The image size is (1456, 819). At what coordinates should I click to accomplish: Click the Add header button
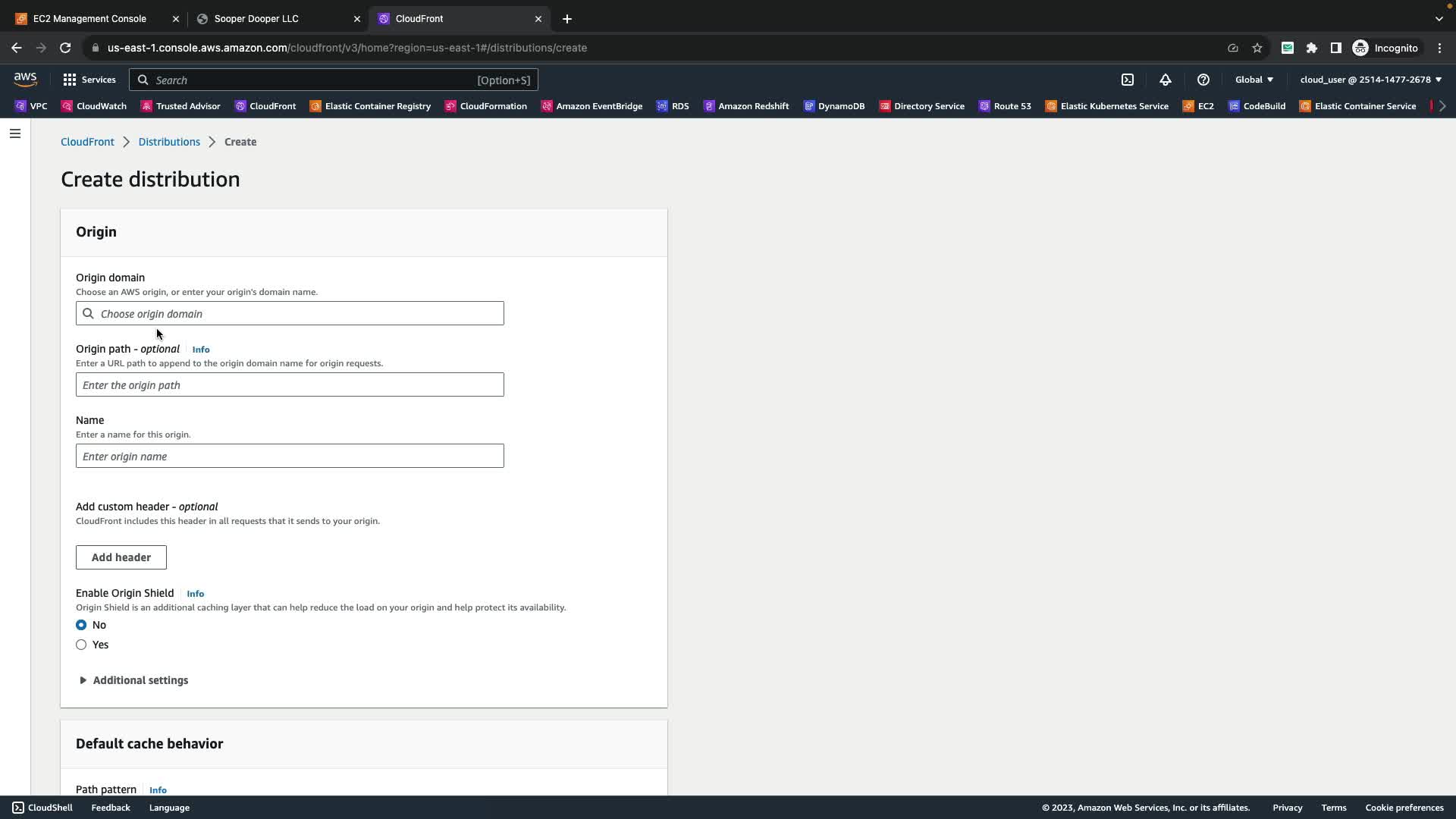pyautogui.click(x=121, y=557)
